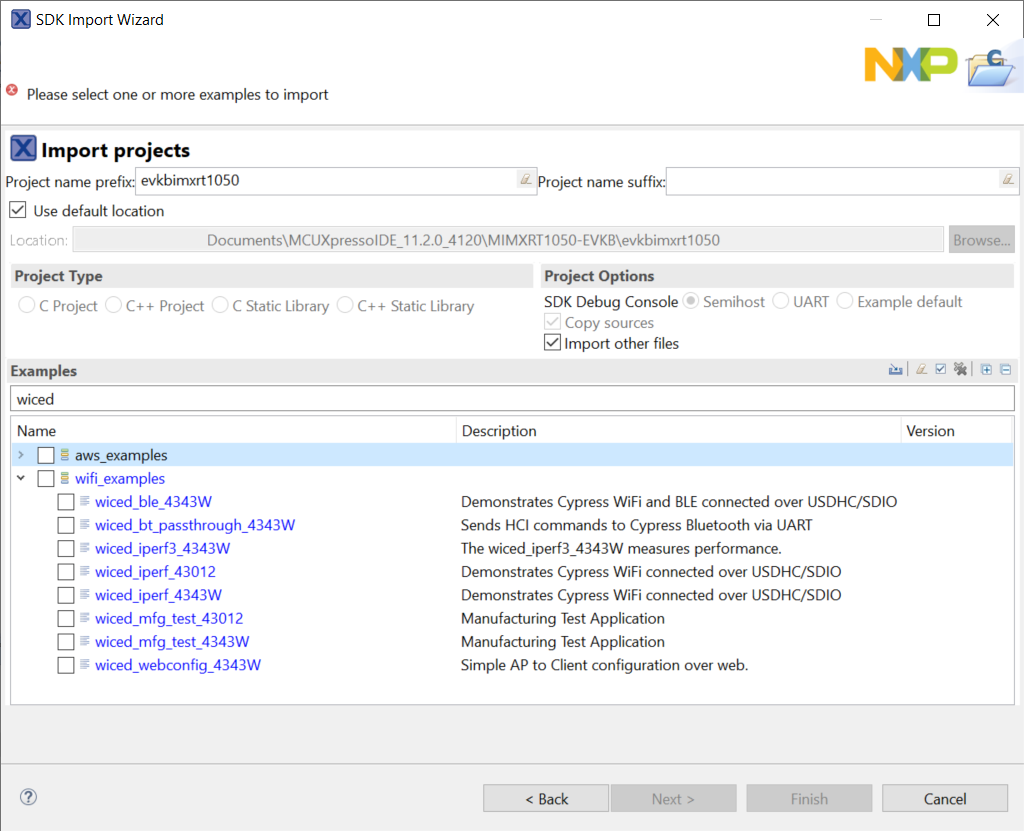This screenshot has height=831, width=1024.
Task: Open the wiced_webconfig_4343W example link
Action: click(177, 664)
